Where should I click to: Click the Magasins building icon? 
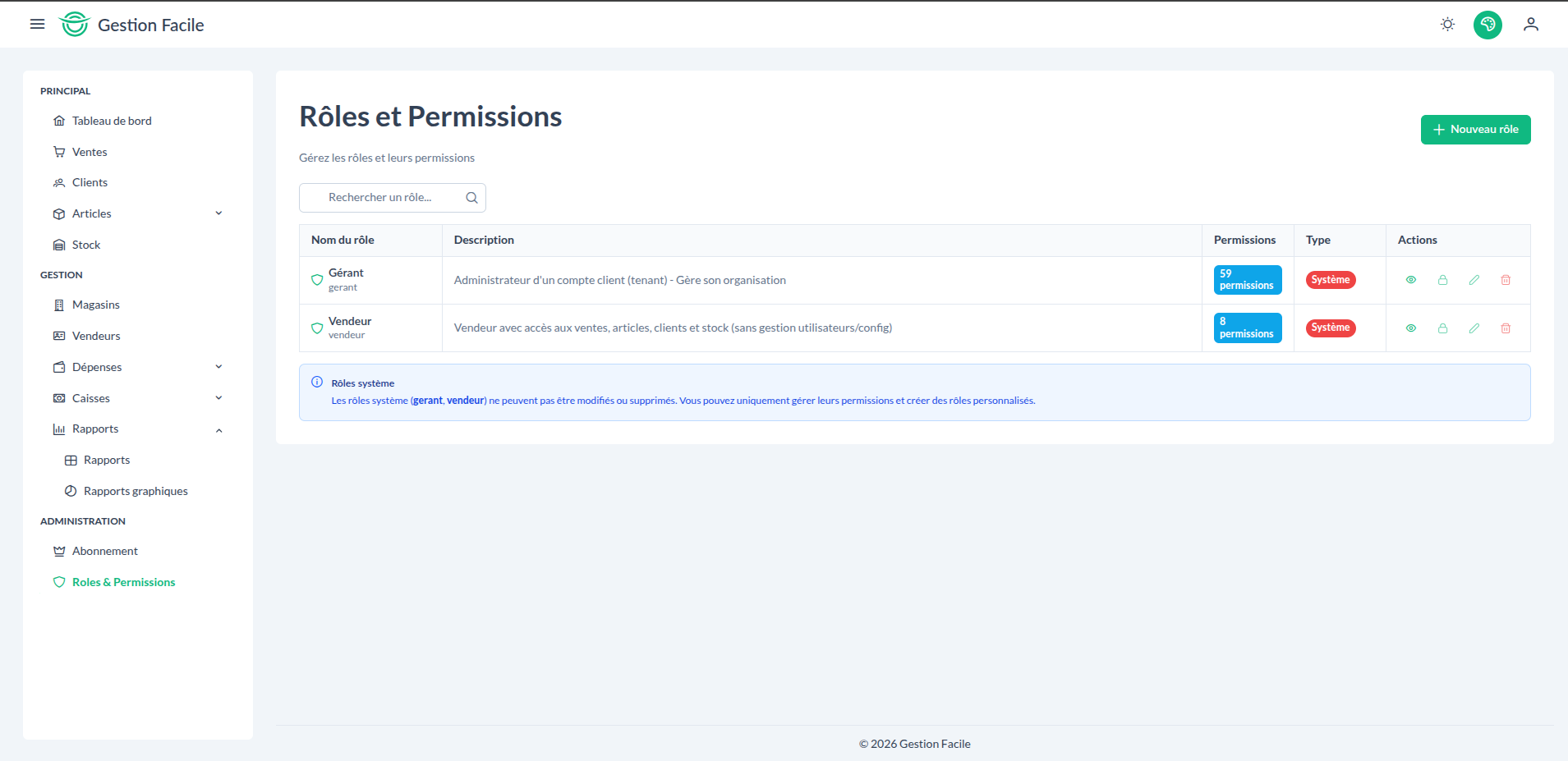[x=59, y=305]
